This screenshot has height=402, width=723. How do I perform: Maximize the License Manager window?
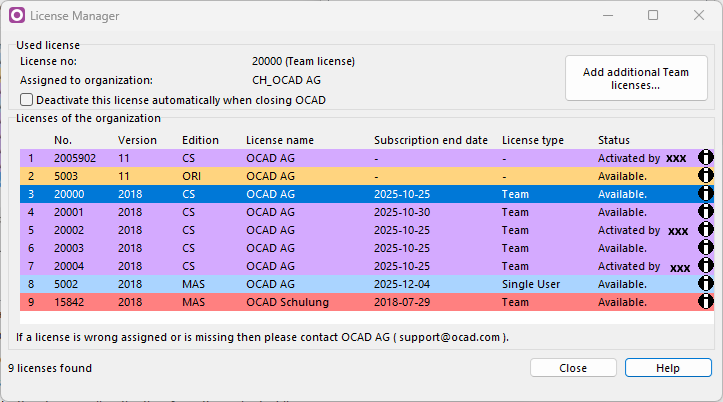pyautogui.click(x=653, y=15)
